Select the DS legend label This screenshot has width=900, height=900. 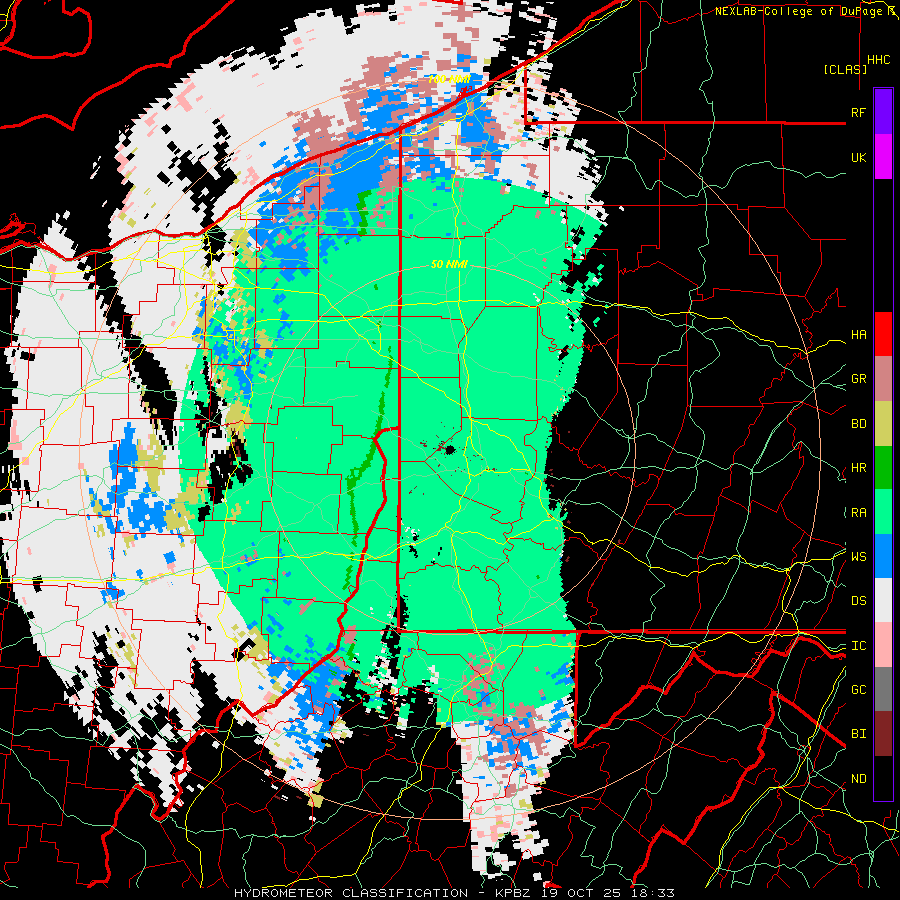point(859,601)
